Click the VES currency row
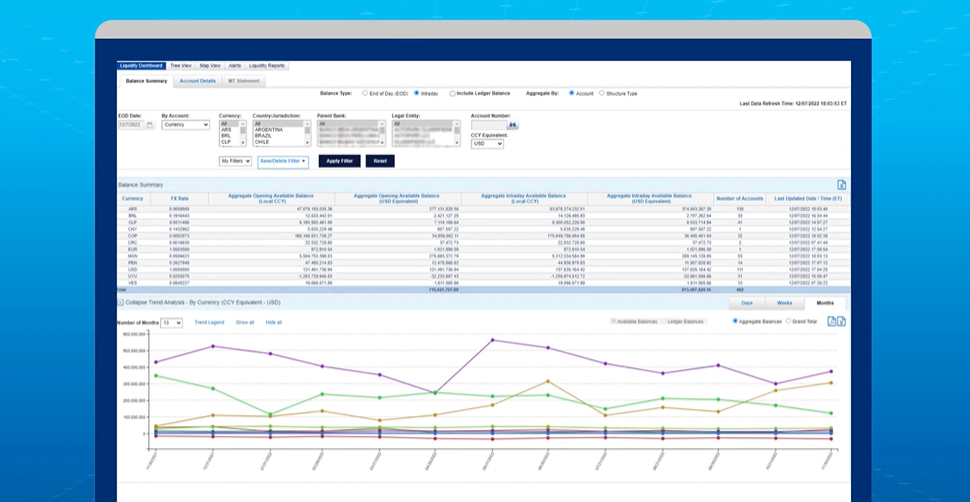 tap(484, 283)
